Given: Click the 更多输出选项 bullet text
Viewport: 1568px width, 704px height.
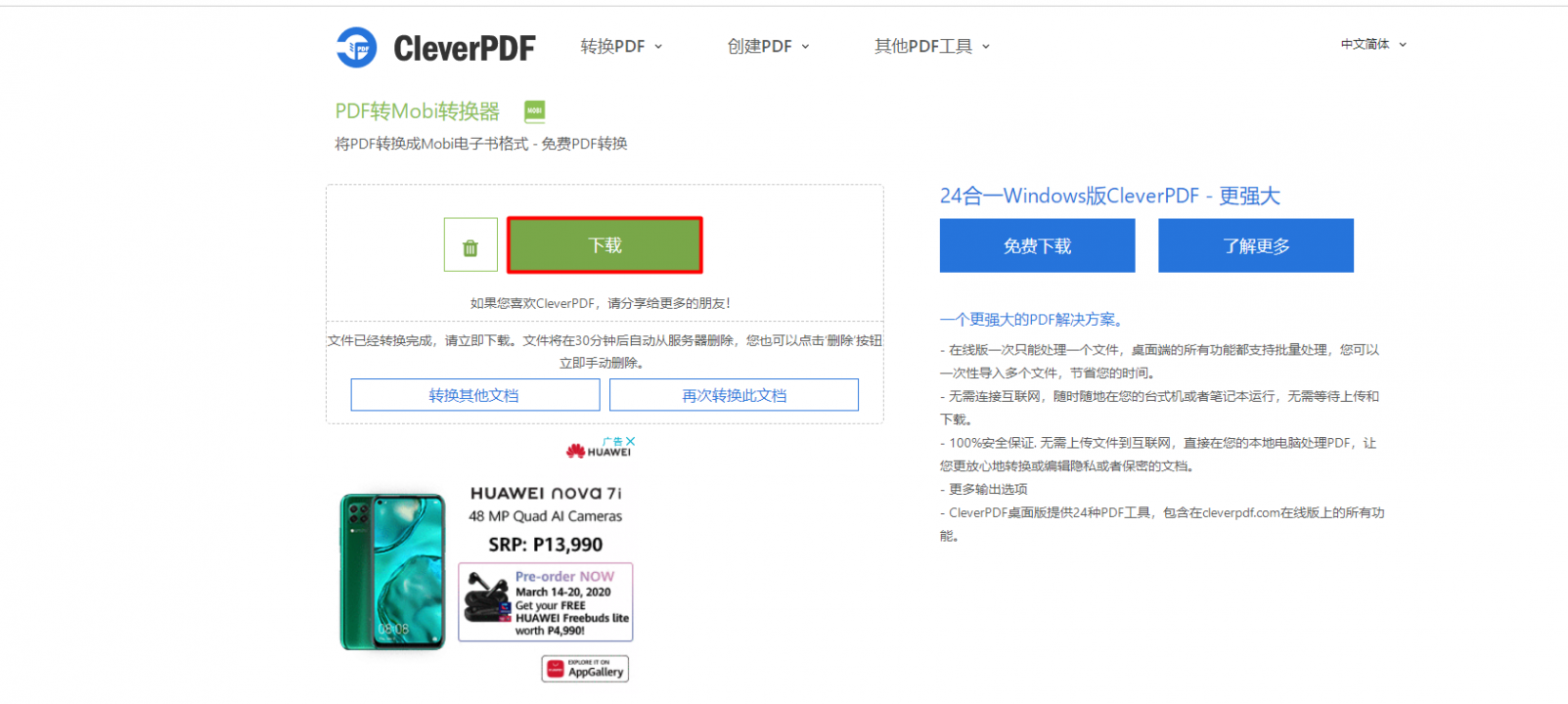Looking at the screenshot, I should coord(984,489).
